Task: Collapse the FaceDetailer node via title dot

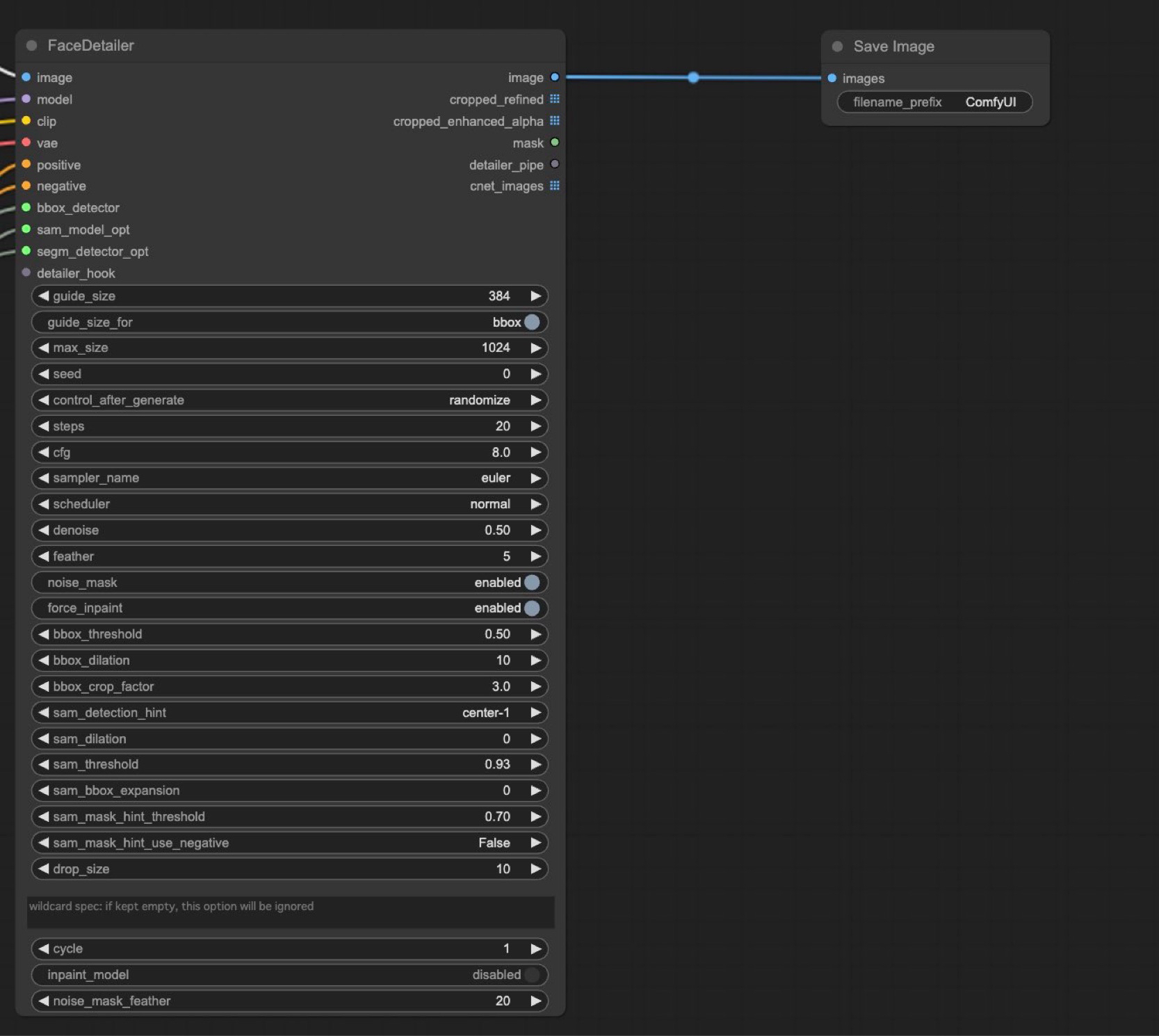Action: (31, 46)
